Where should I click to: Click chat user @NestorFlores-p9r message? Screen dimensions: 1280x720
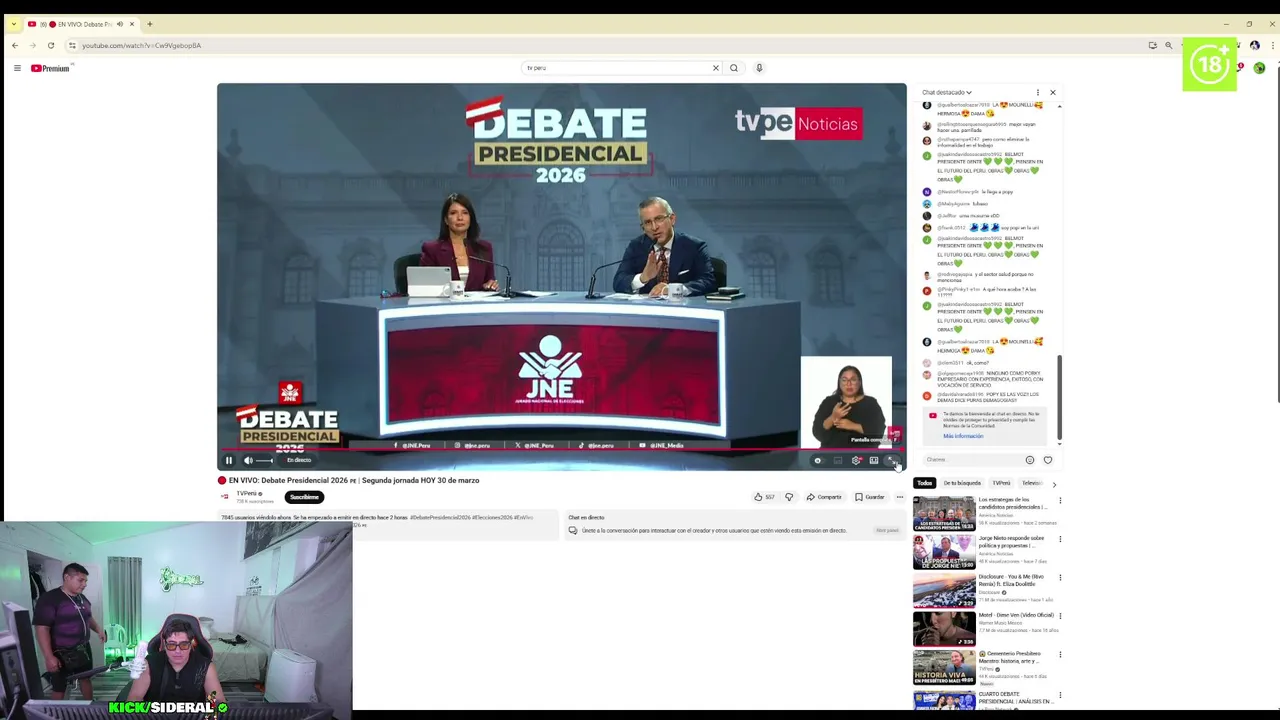click(x=975, y=192)
